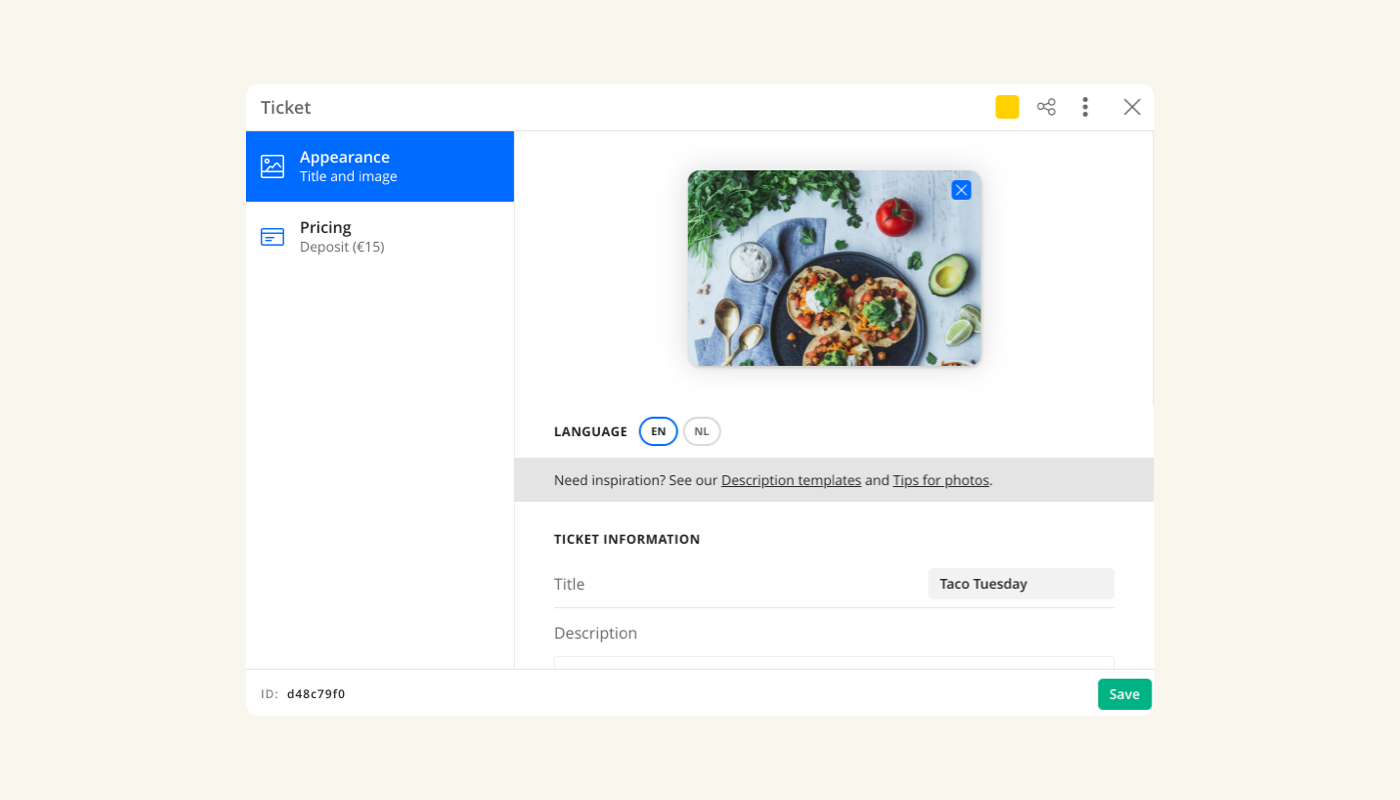Remove the taco photo with the blue X
1400x800 pixels.
(x=961, y=190)
